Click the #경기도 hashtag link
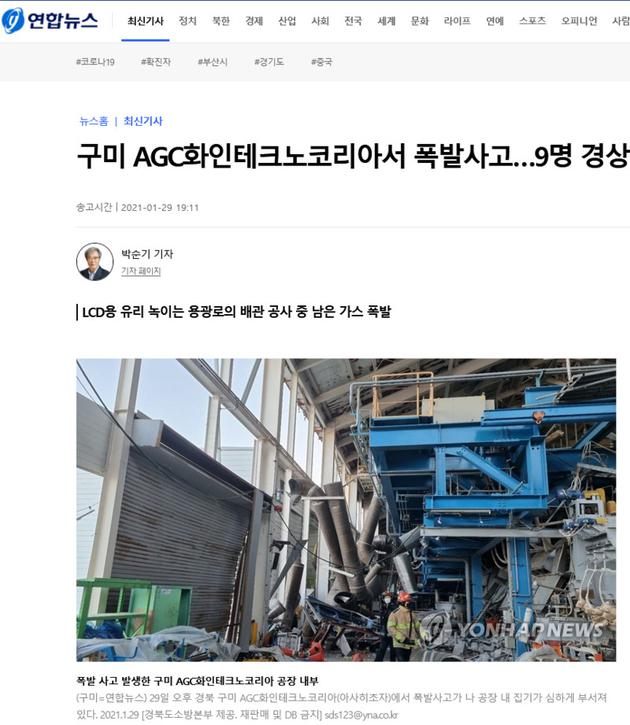 click(269, 62)
